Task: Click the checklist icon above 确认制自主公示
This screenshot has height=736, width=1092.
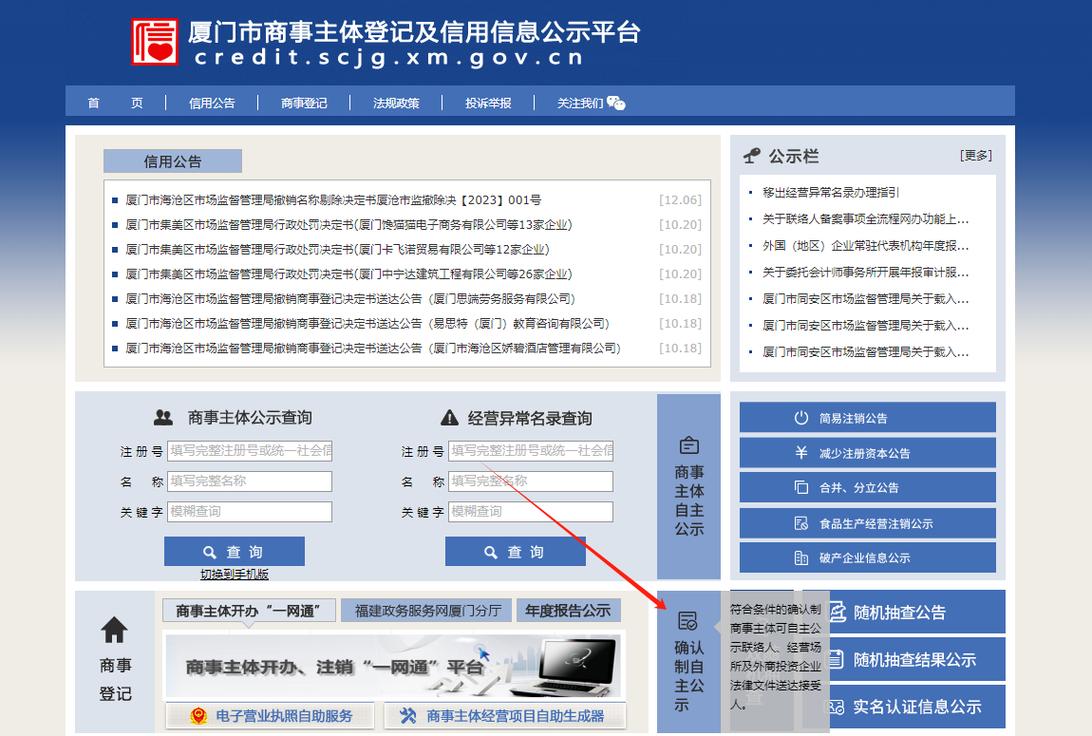Action: [x=690, y=620]
